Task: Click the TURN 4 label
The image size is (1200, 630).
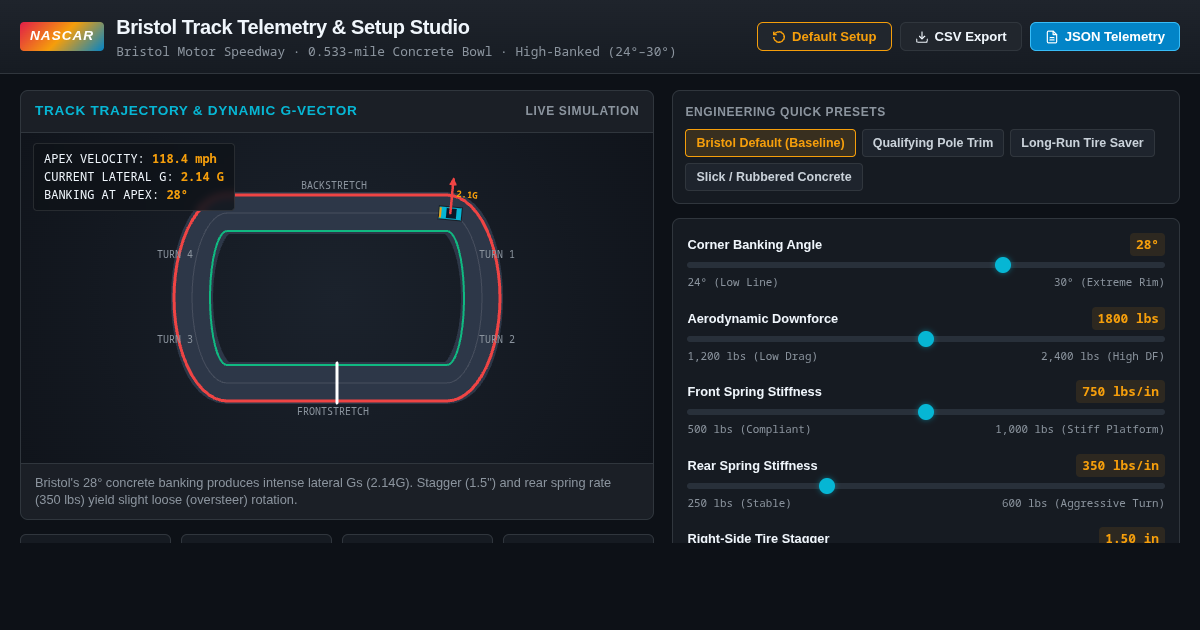Action: 175,255
